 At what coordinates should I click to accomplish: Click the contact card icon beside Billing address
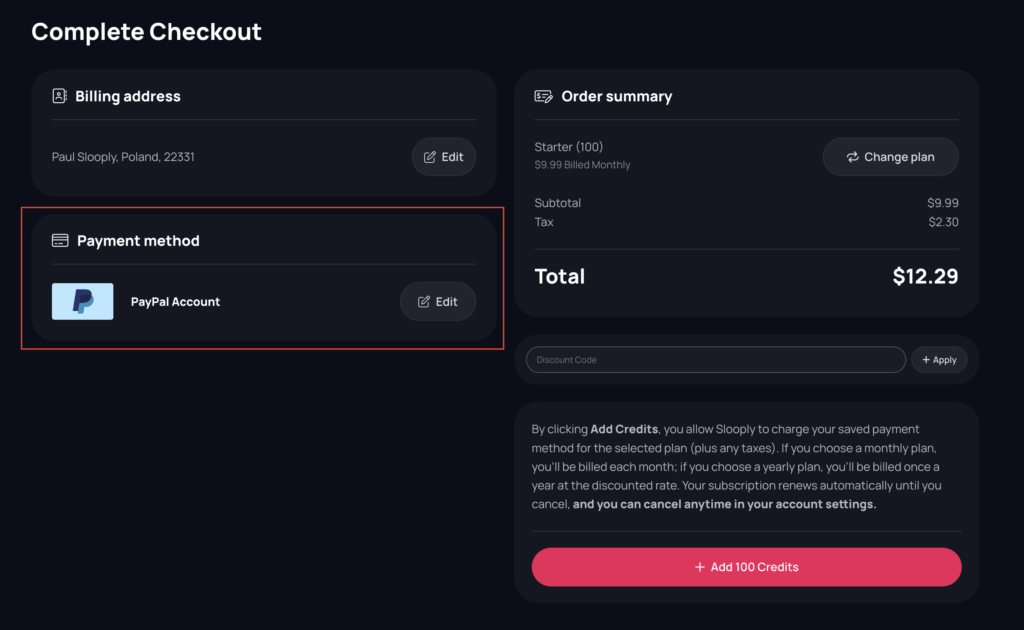60,96
